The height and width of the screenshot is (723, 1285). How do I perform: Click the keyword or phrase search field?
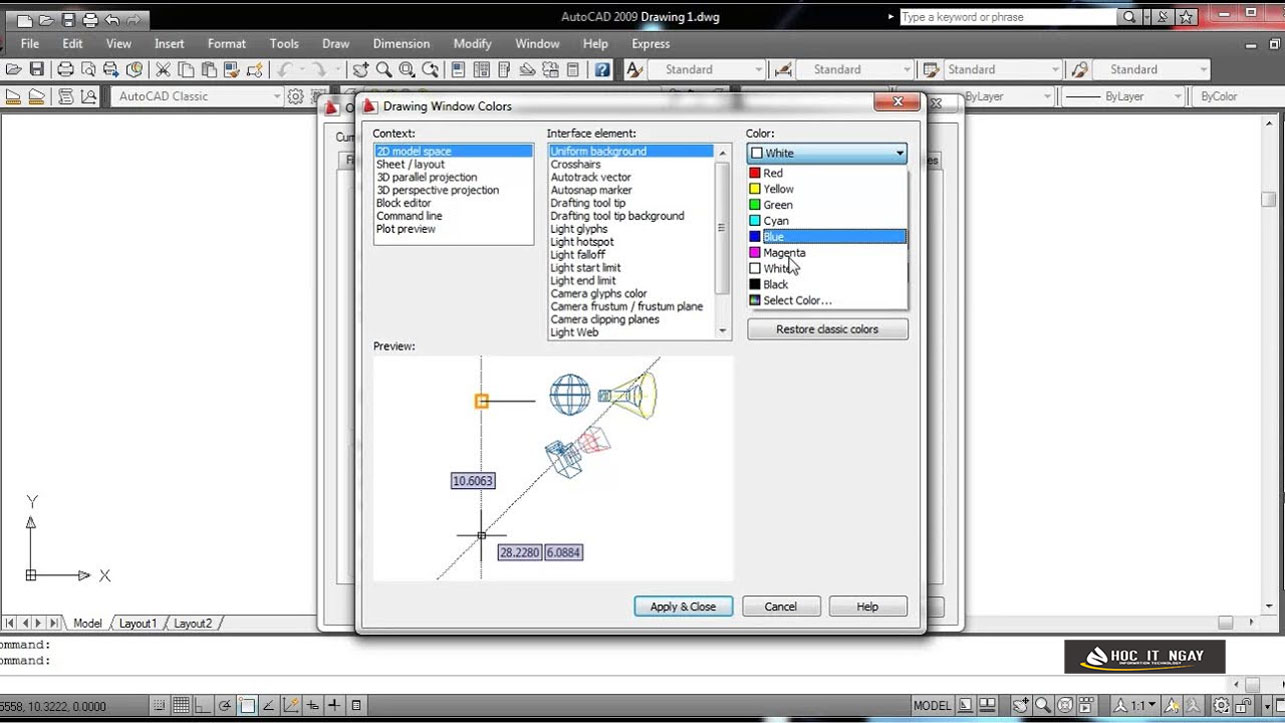coord(1008,17)
